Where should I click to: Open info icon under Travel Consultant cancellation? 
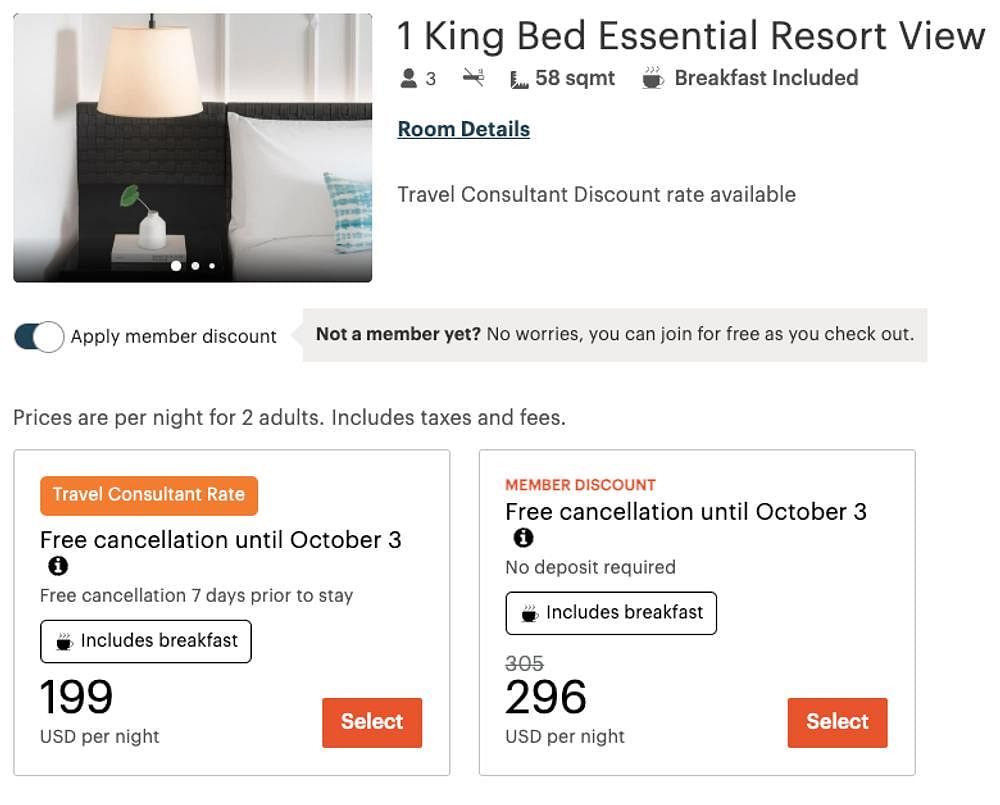(58, 565)
